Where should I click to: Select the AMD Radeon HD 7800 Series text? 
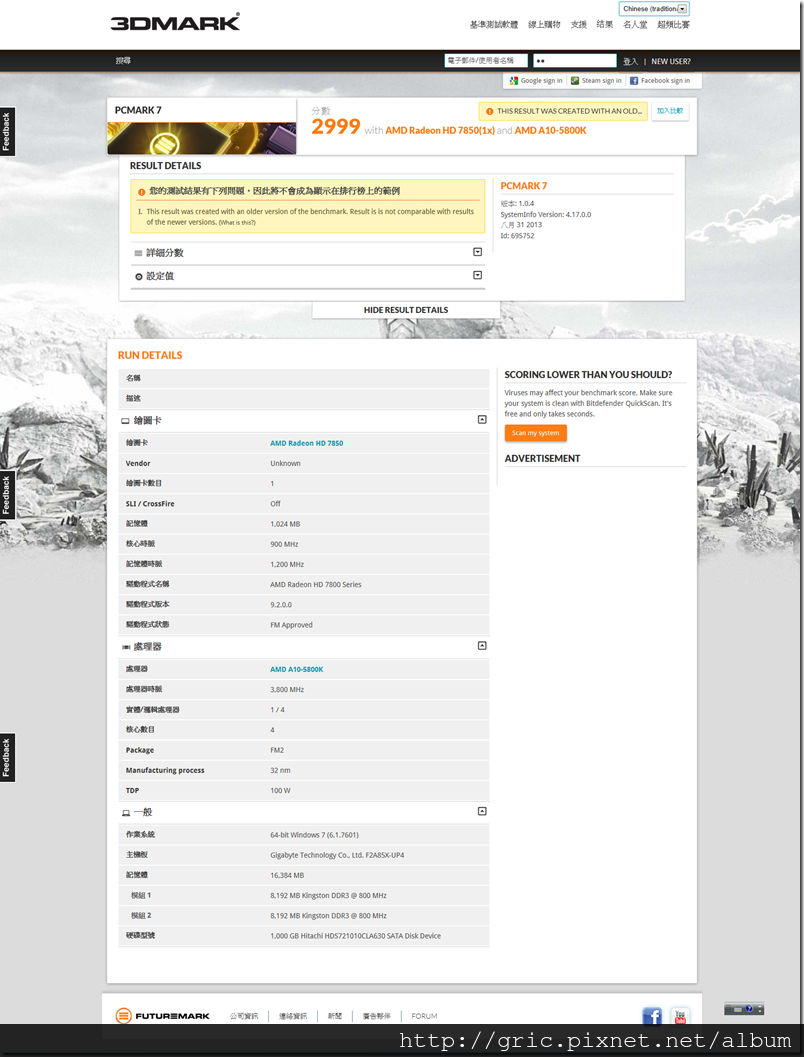pyautogui.click(x=316, y=585)
